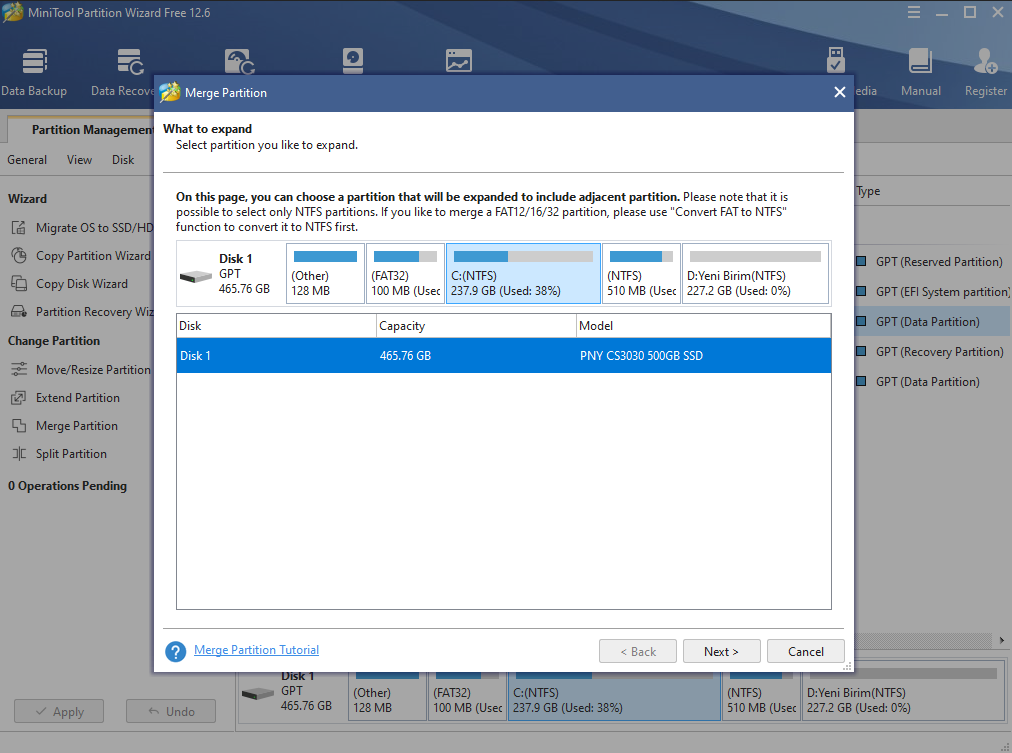The width and height of the screenshot is (1012, 753).
Task: Open the main window hamburger menu
Action: pos(914,12)
